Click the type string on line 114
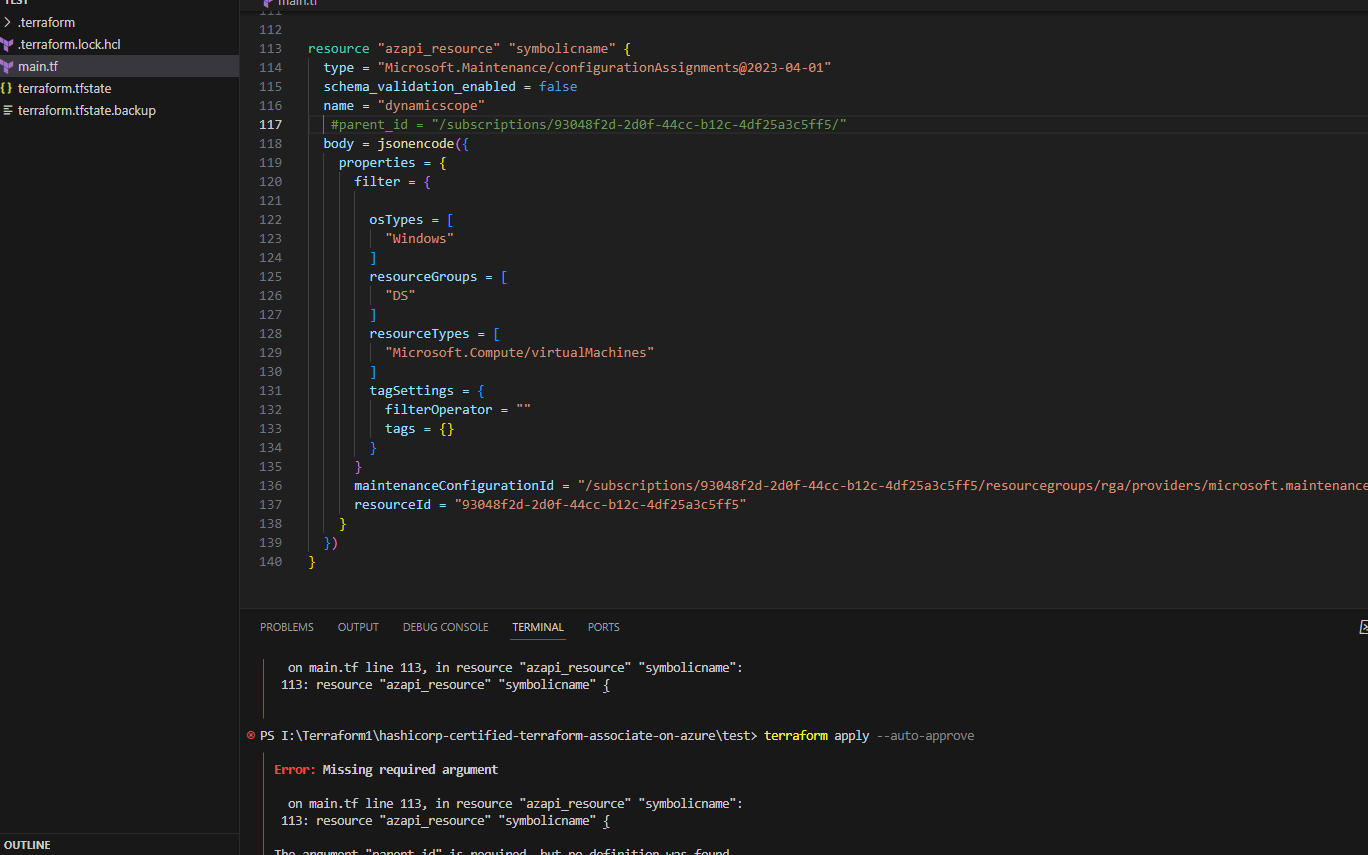 point(604,67)
